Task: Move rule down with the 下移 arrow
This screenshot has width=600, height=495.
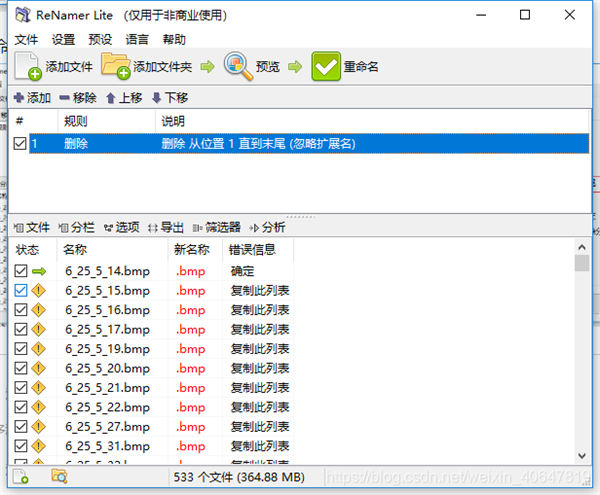Action: point(156,98)
